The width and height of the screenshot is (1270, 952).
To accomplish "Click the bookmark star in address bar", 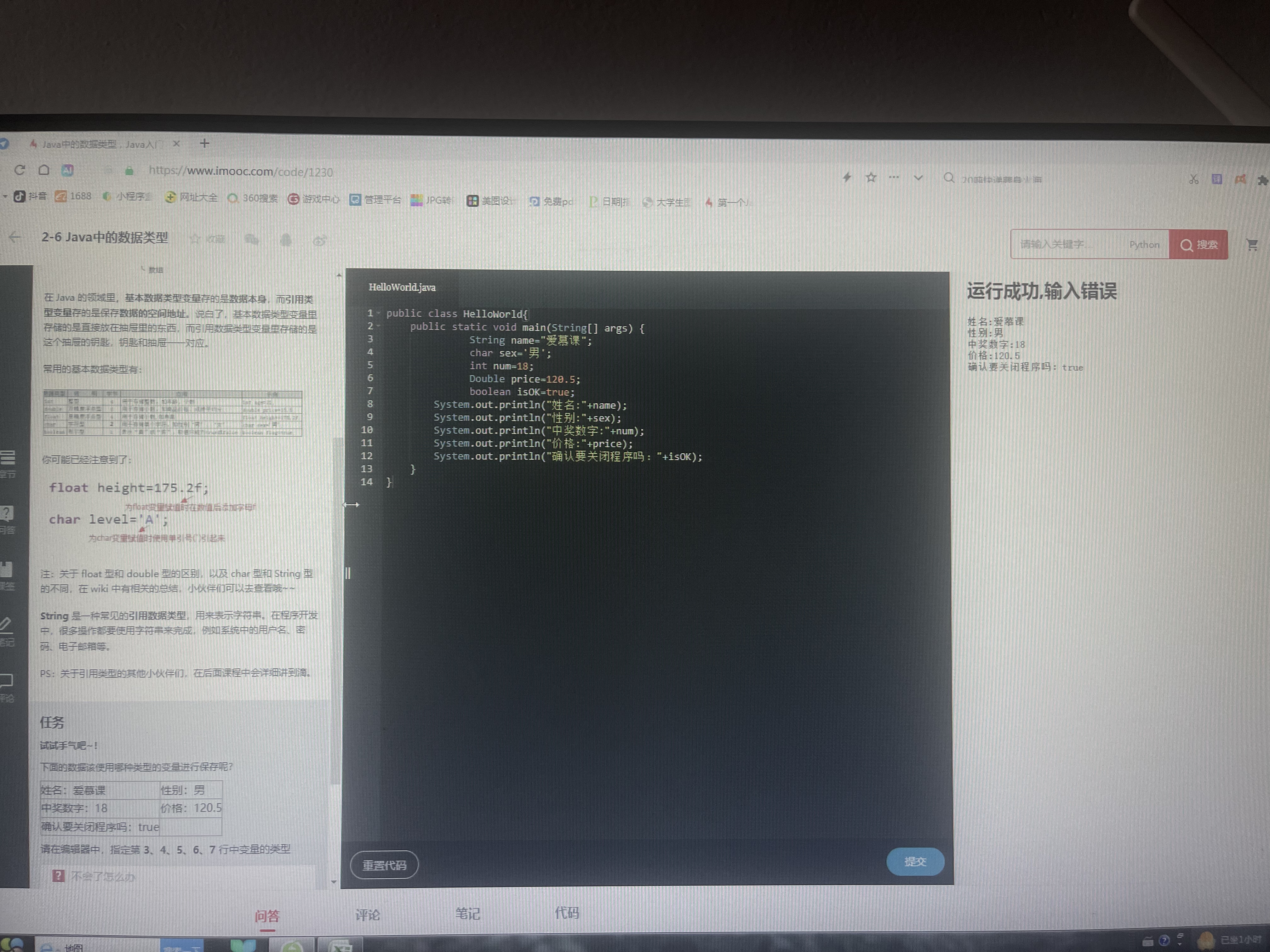I will pyautogui.click(x=871, y=177).
